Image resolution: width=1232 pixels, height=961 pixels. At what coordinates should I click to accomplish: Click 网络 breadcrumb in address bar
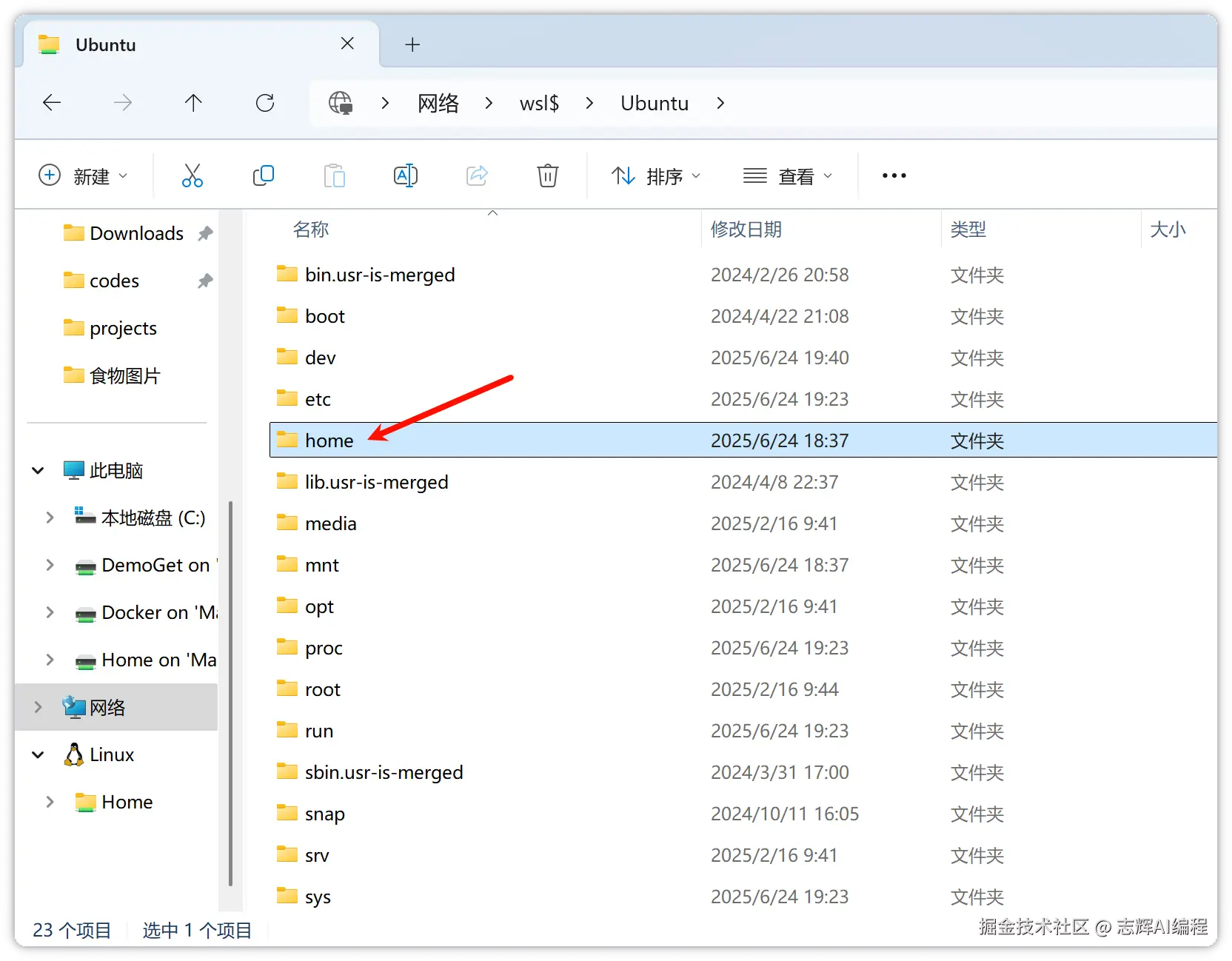pos(438,103)
